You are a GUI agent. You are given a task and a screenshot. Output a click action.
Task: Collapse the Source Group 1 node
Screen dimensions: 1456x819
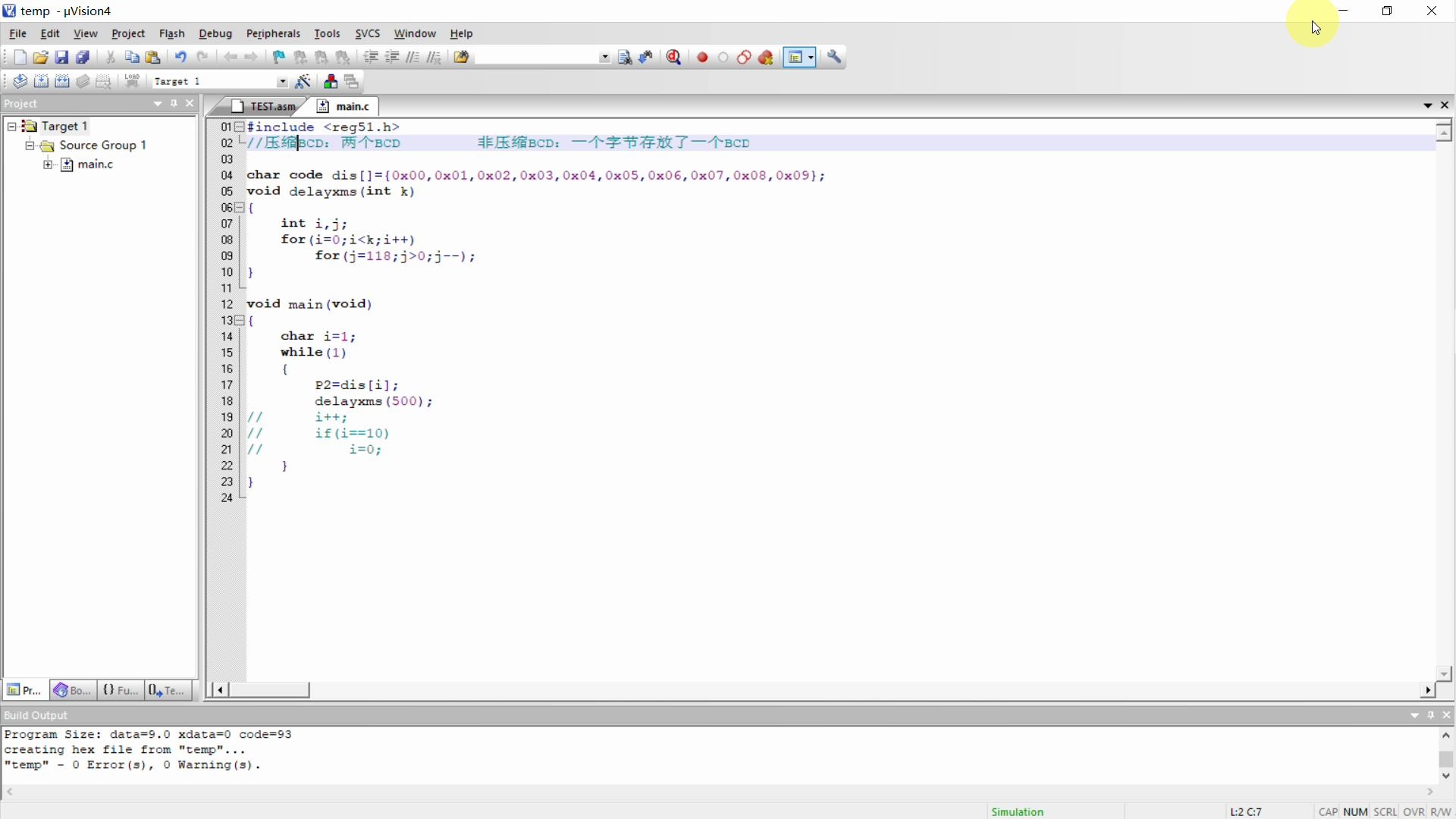point(30,145)
